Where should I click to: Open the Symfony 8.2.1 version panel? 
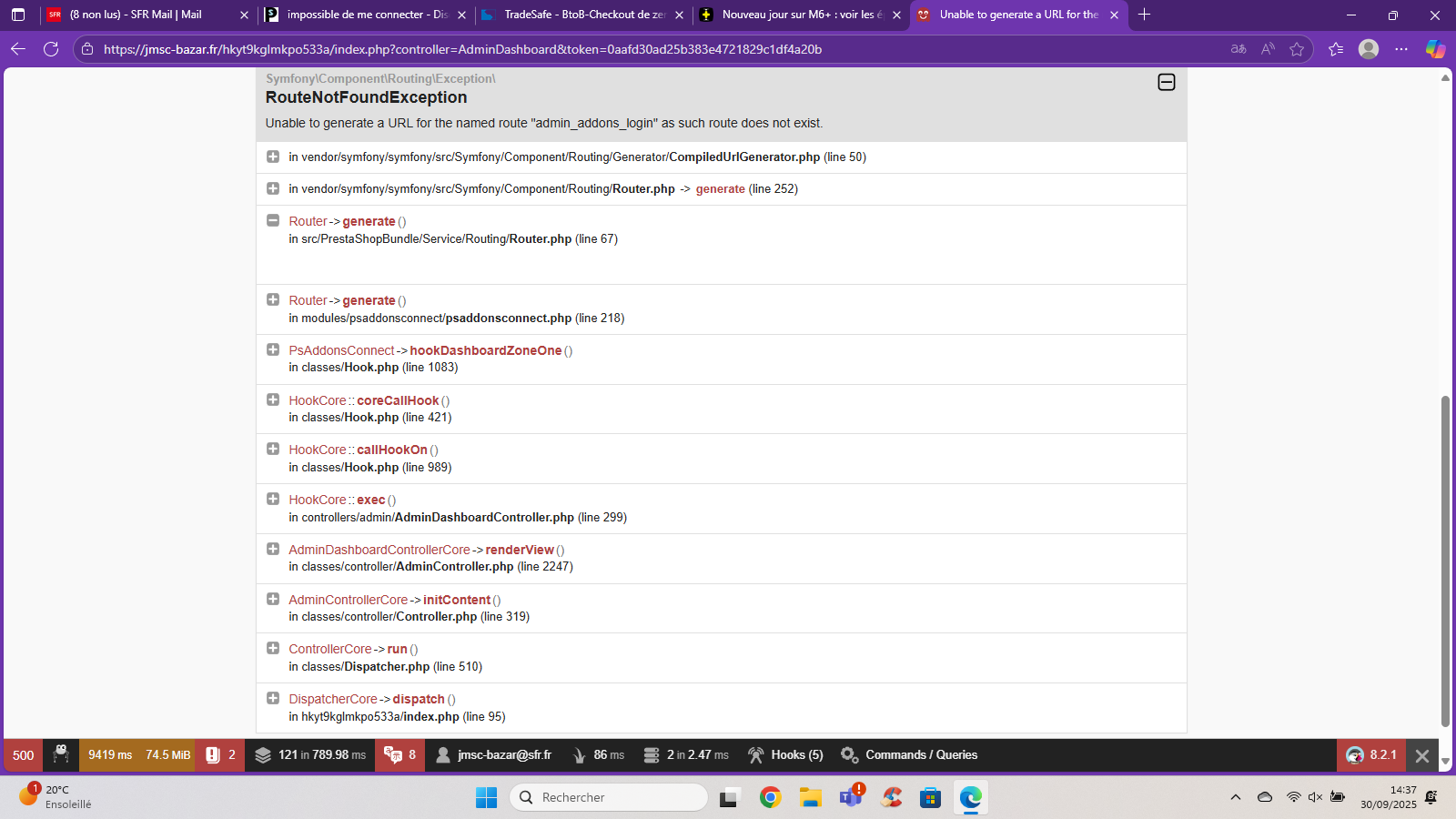tap(1370, 754)
